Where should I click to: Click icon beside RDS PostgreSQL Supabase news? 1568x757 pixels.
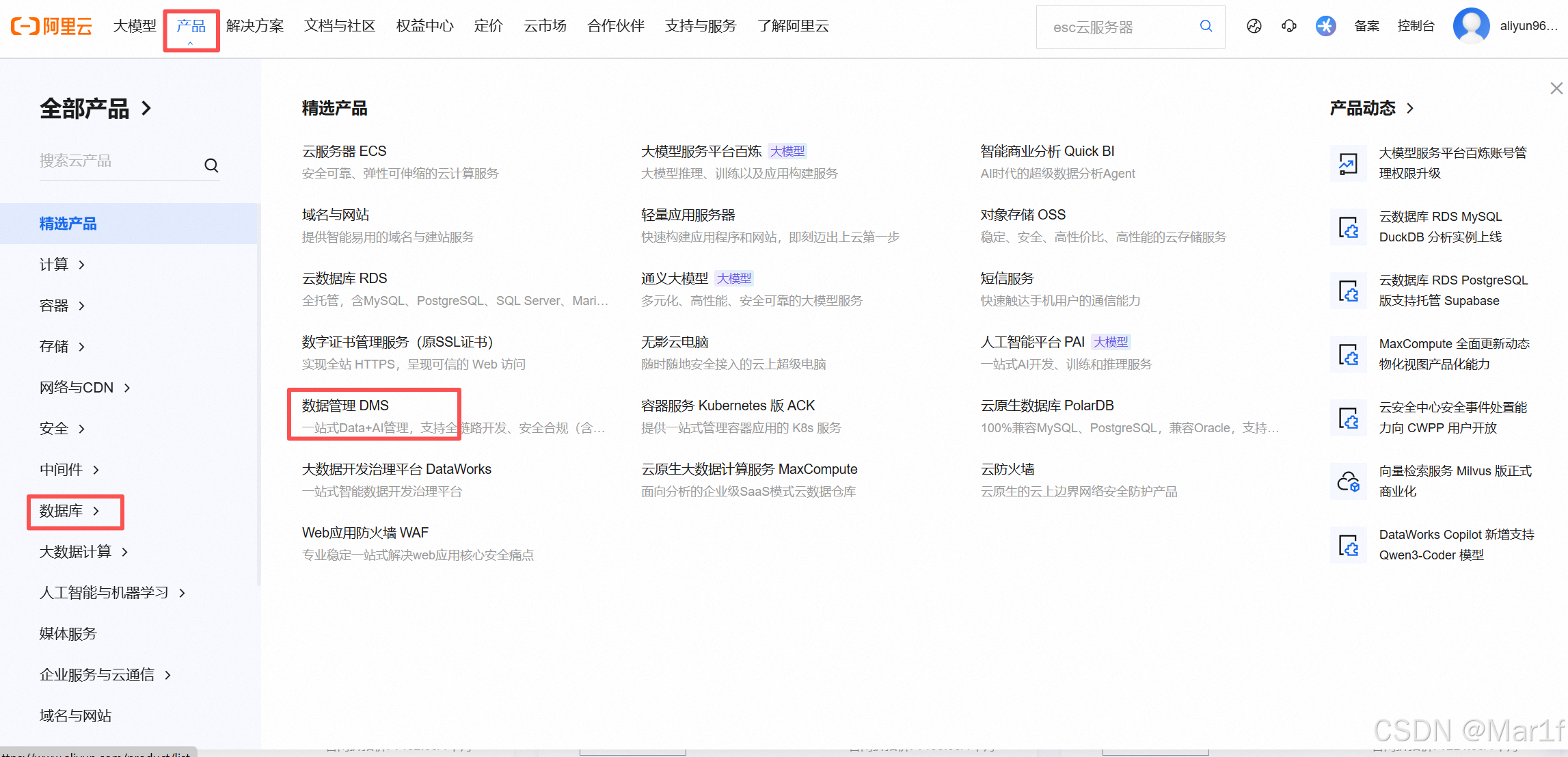(1348, 291)
